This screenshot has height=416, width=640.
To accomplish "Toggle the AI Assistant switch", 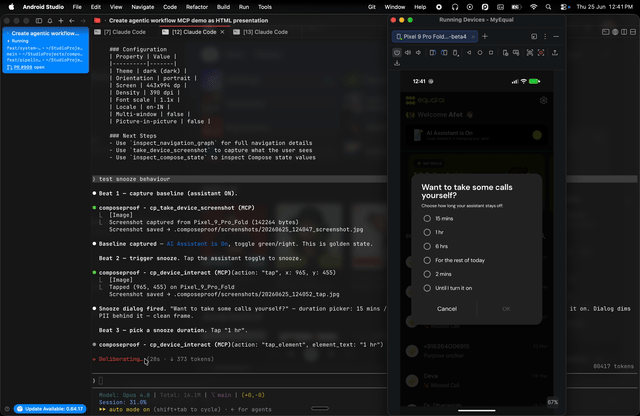I will pos(536,135).
